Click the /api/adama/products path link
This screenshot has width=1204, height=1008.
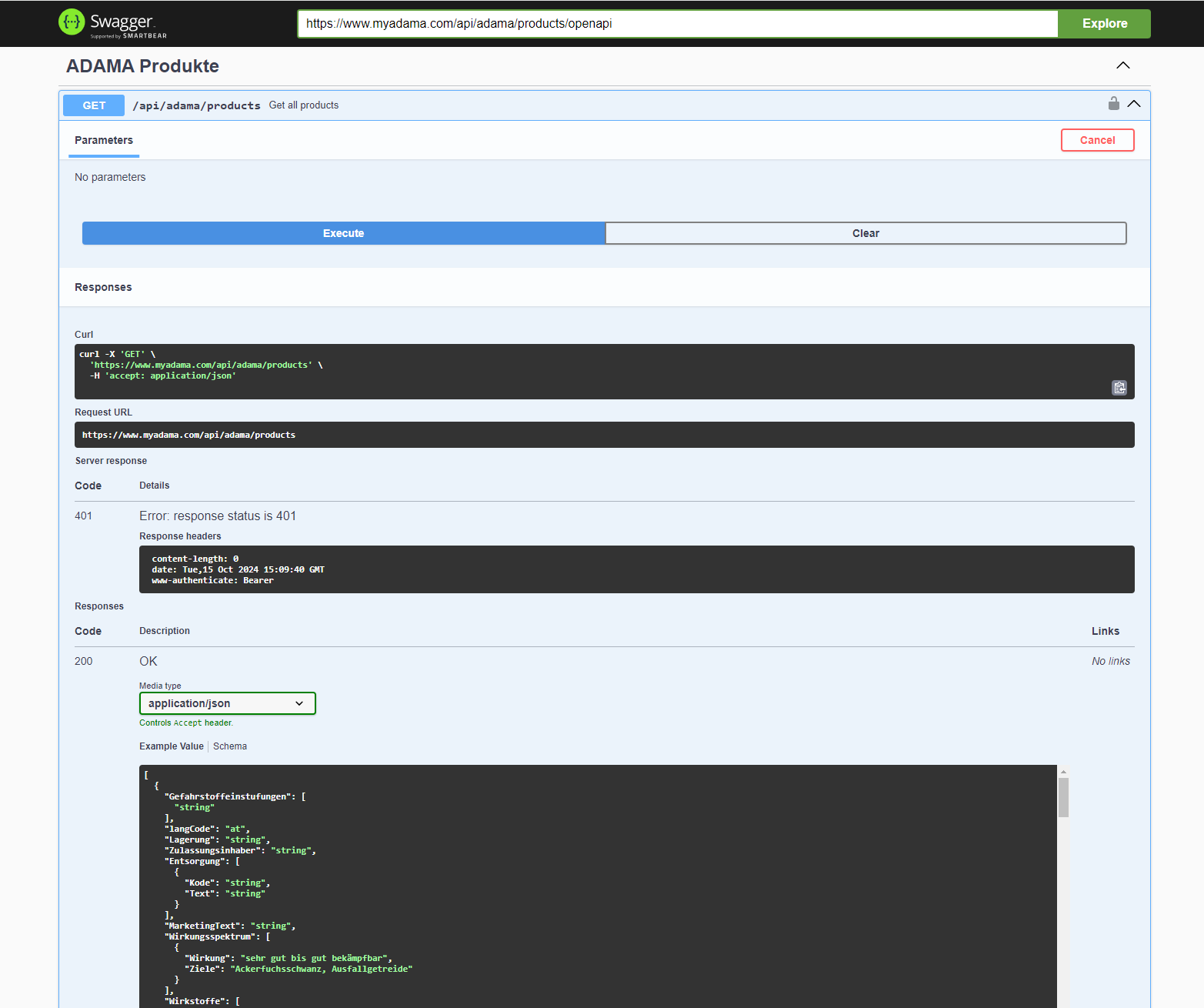tap(196, 105)
